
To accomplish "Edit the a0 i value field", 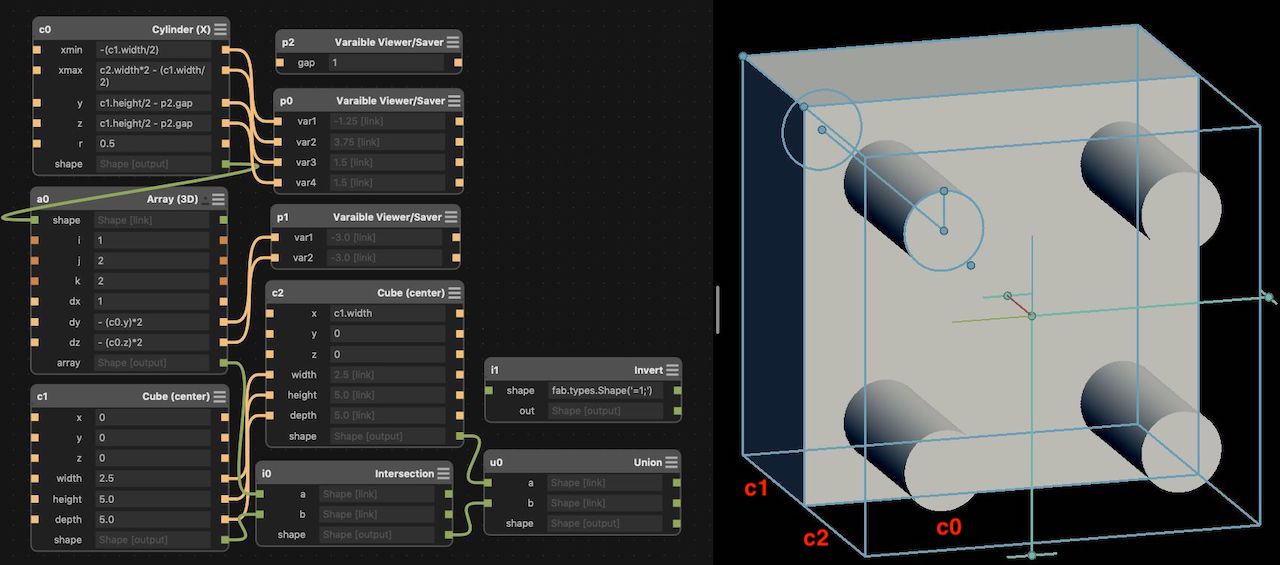I will coord(152,240).
